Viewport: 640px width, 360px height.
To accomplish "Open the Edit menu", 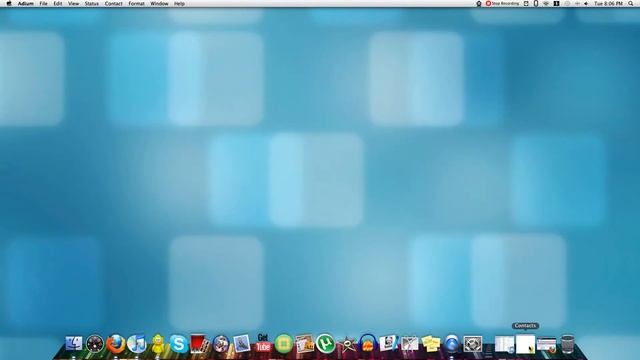I will [58, 4].
